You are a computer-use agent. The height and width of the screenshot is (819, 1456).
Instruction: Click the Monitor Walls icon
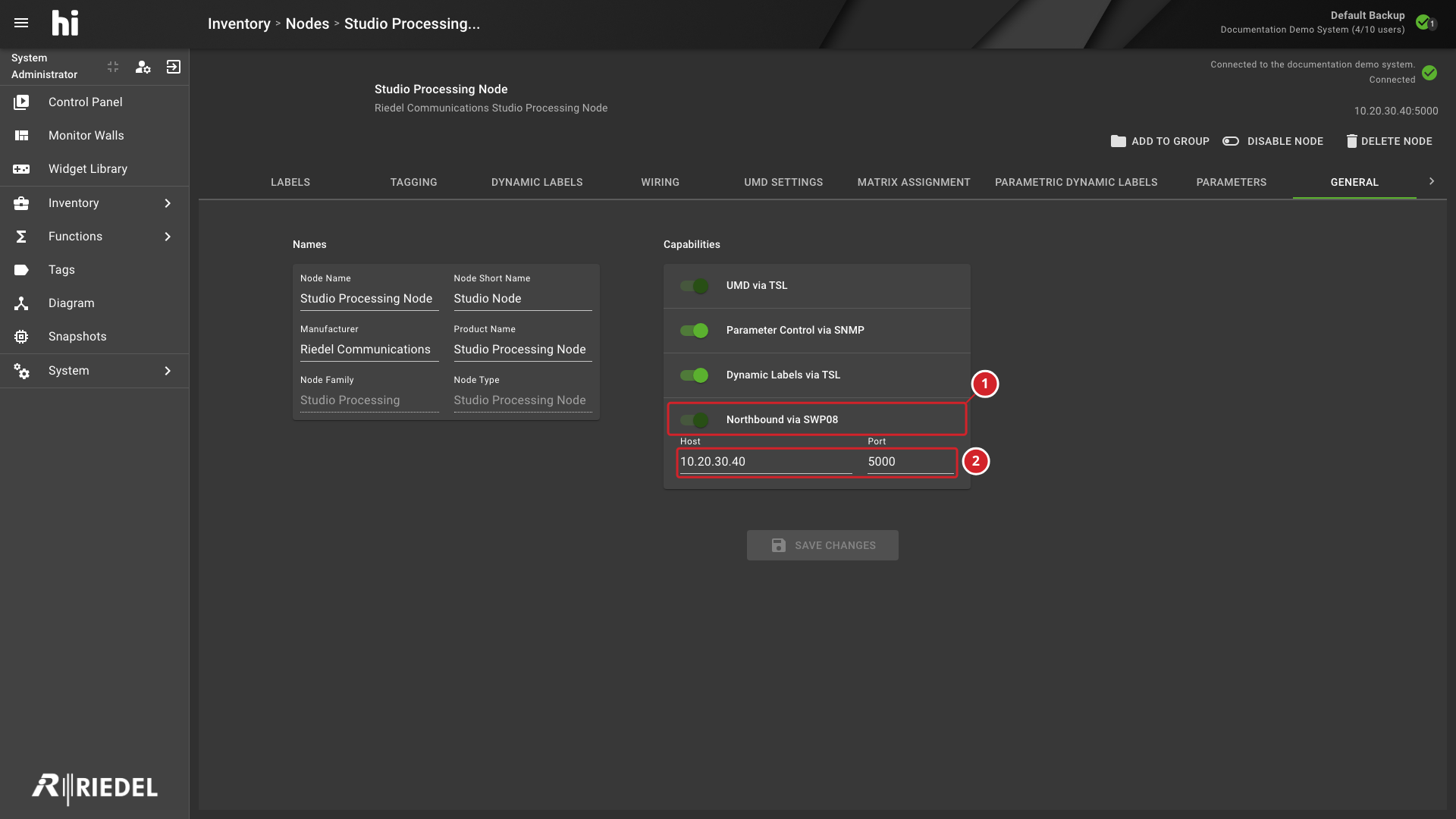pyautogui.click(x=21, y=135)
